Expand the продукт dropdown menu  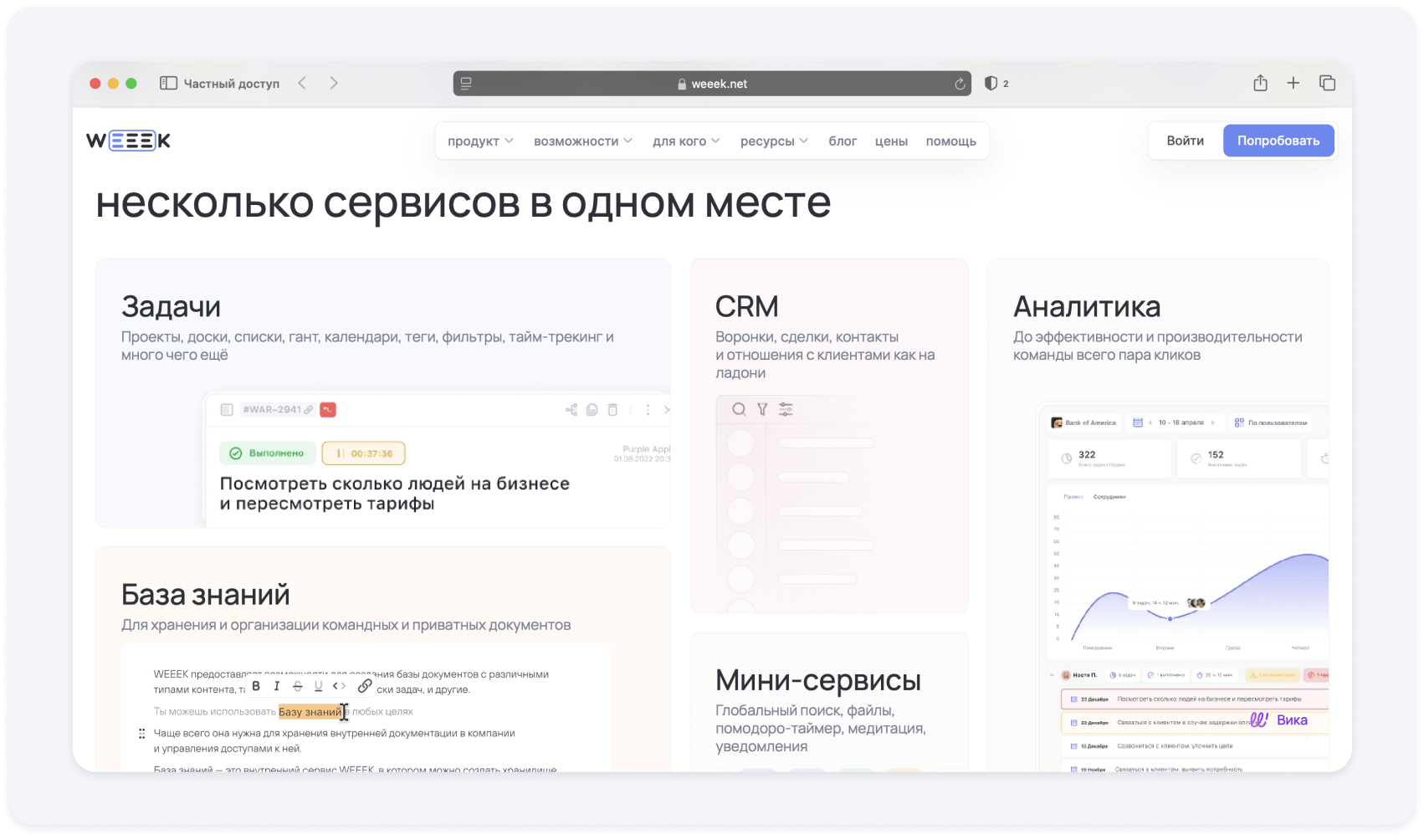tap(480, 141)
